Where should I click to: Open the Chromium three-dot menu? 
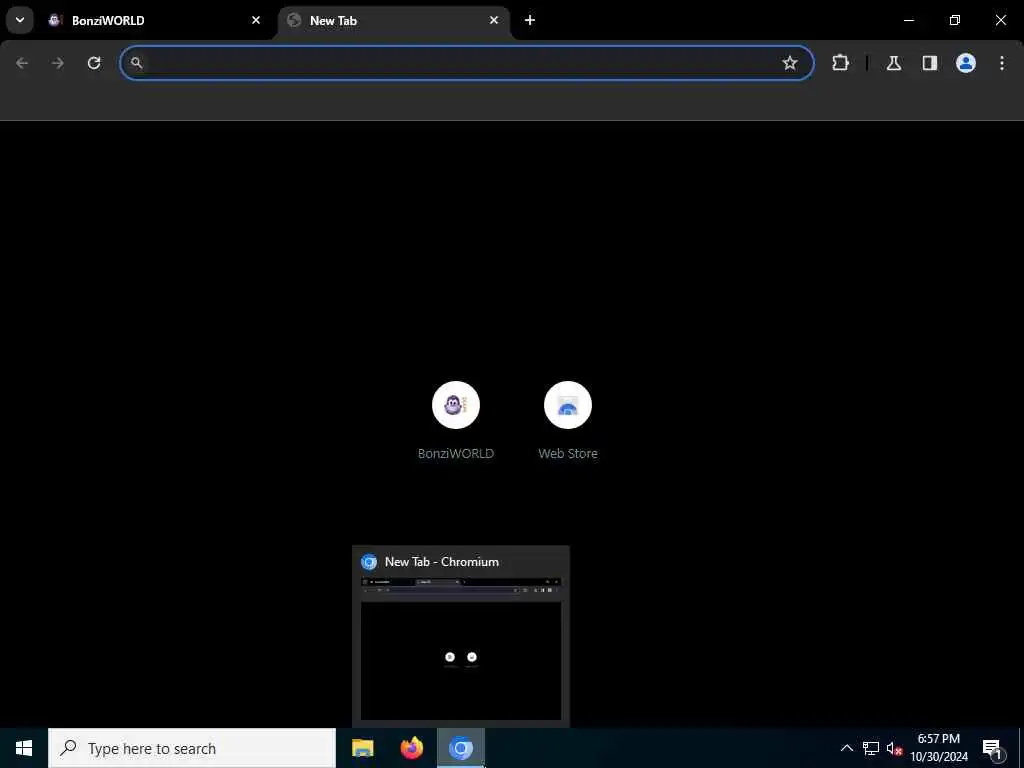tap(1002, 63)
